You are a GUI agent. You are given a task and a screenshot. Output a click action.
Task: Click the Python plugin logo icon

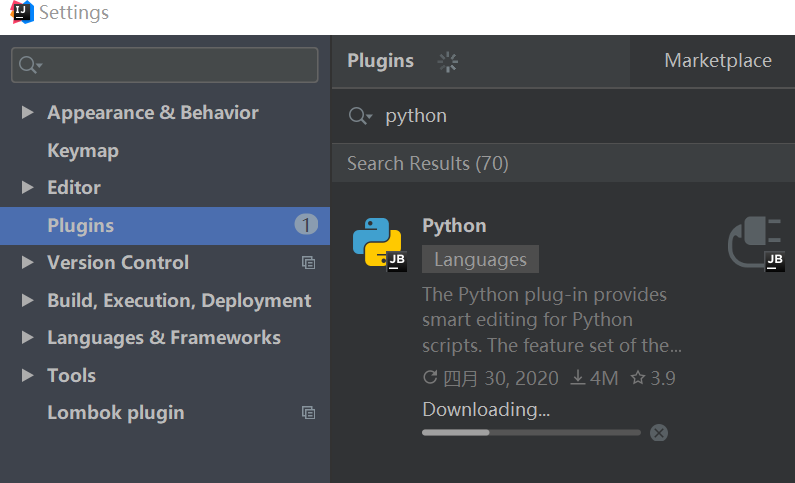377,244
